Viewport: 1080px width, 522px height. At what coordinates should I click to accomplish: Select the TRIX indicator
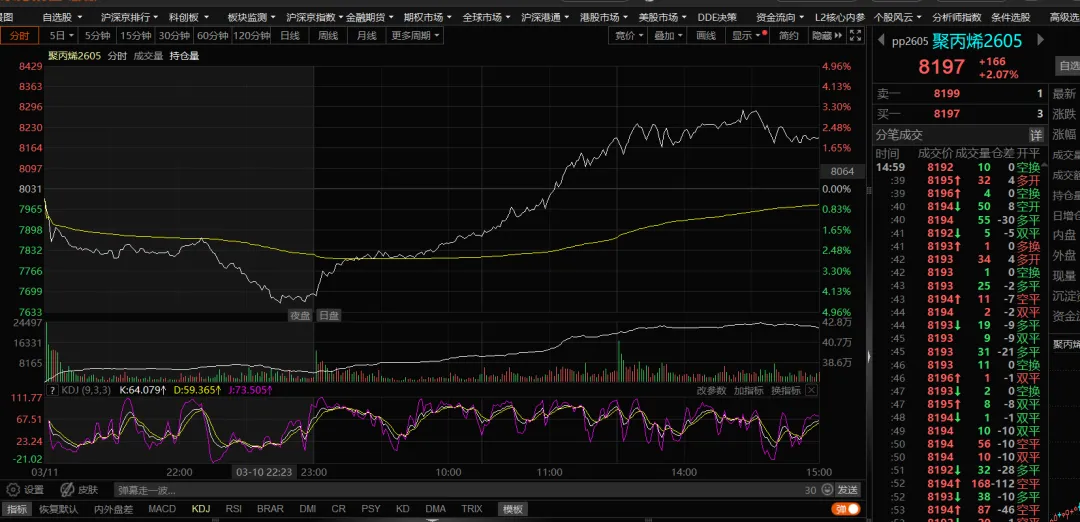point(472,509)
